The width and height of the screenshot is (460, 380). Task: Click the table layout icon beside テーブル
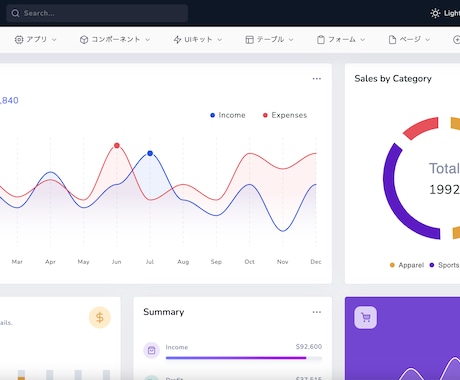[249, 40]
